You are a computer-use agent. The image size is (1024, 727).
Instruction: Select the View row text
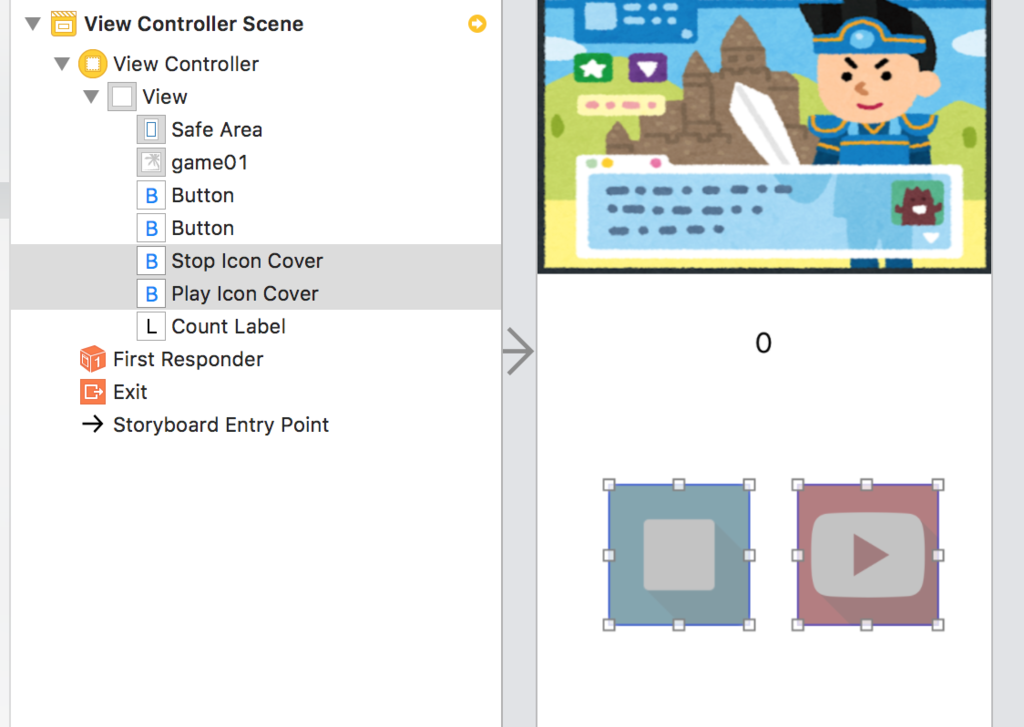pyautogui.click(x=165, y=97)
